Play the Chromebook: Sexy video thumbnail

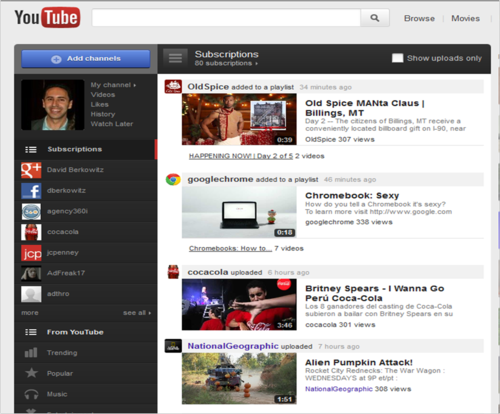coord(239,212)
